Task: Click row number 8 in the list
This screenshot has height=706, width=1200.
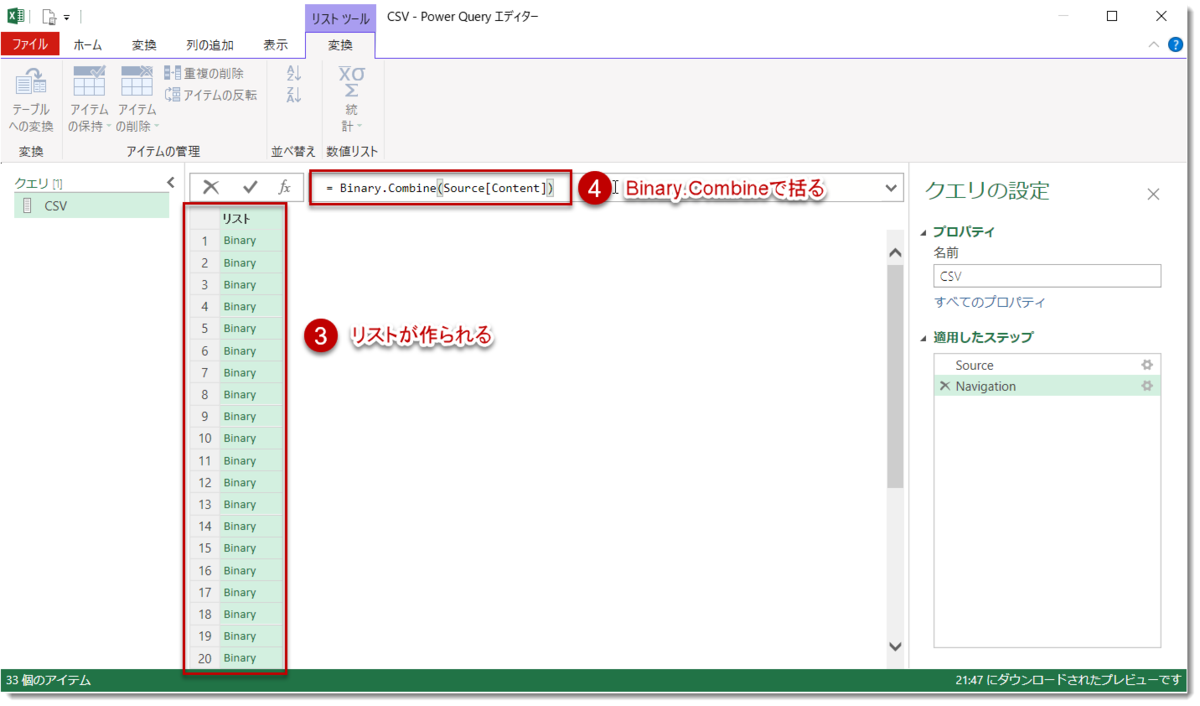Action: pyautogui.click(x=204, y=394)
